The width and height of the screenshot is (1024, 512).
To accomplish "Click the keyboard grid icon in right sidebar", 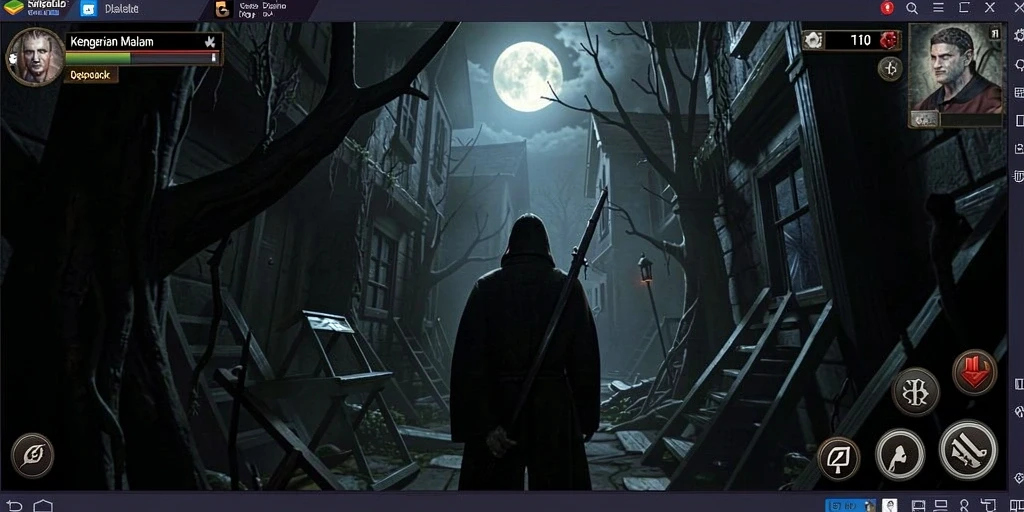I will (x=1019, y=93).
